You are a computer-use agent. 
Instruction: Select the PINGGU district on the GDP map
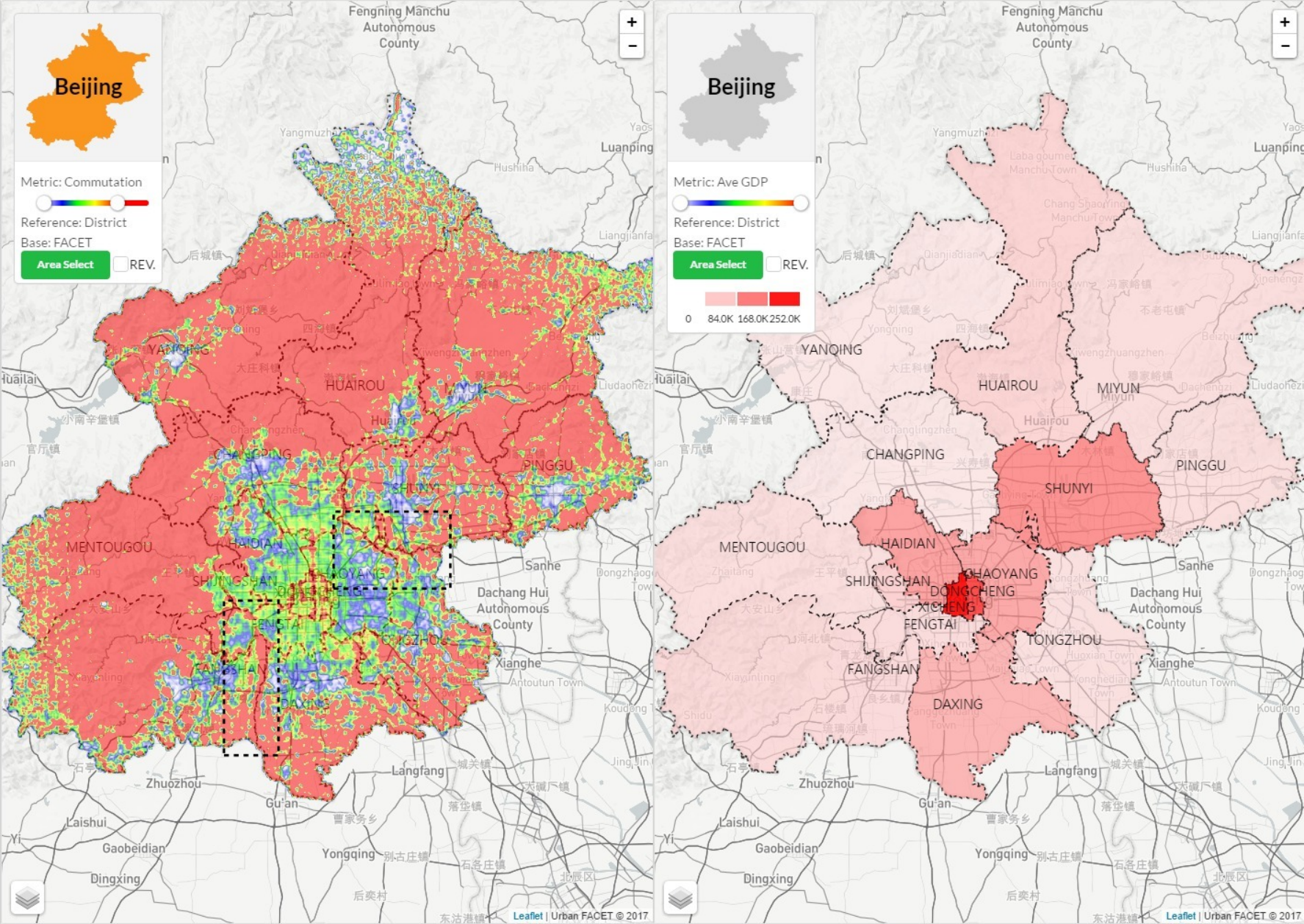coord(1200,466)
